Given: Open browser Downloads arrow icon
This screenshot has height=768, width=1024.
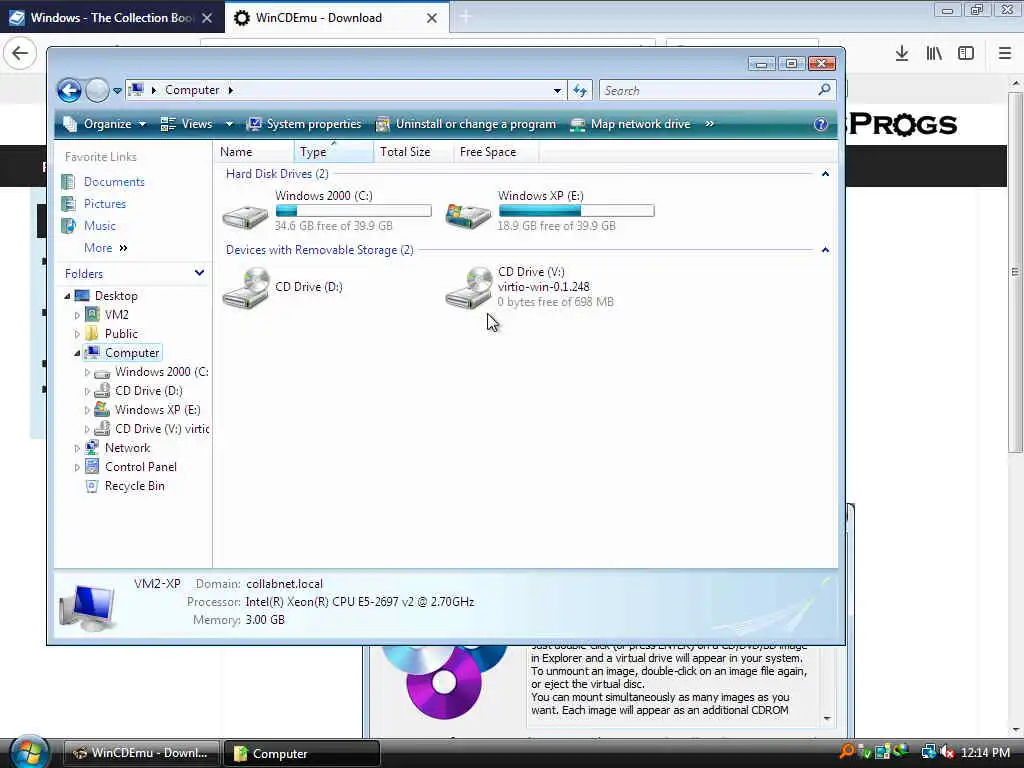Looking at the screenshot, I should [x=902, y=54].
